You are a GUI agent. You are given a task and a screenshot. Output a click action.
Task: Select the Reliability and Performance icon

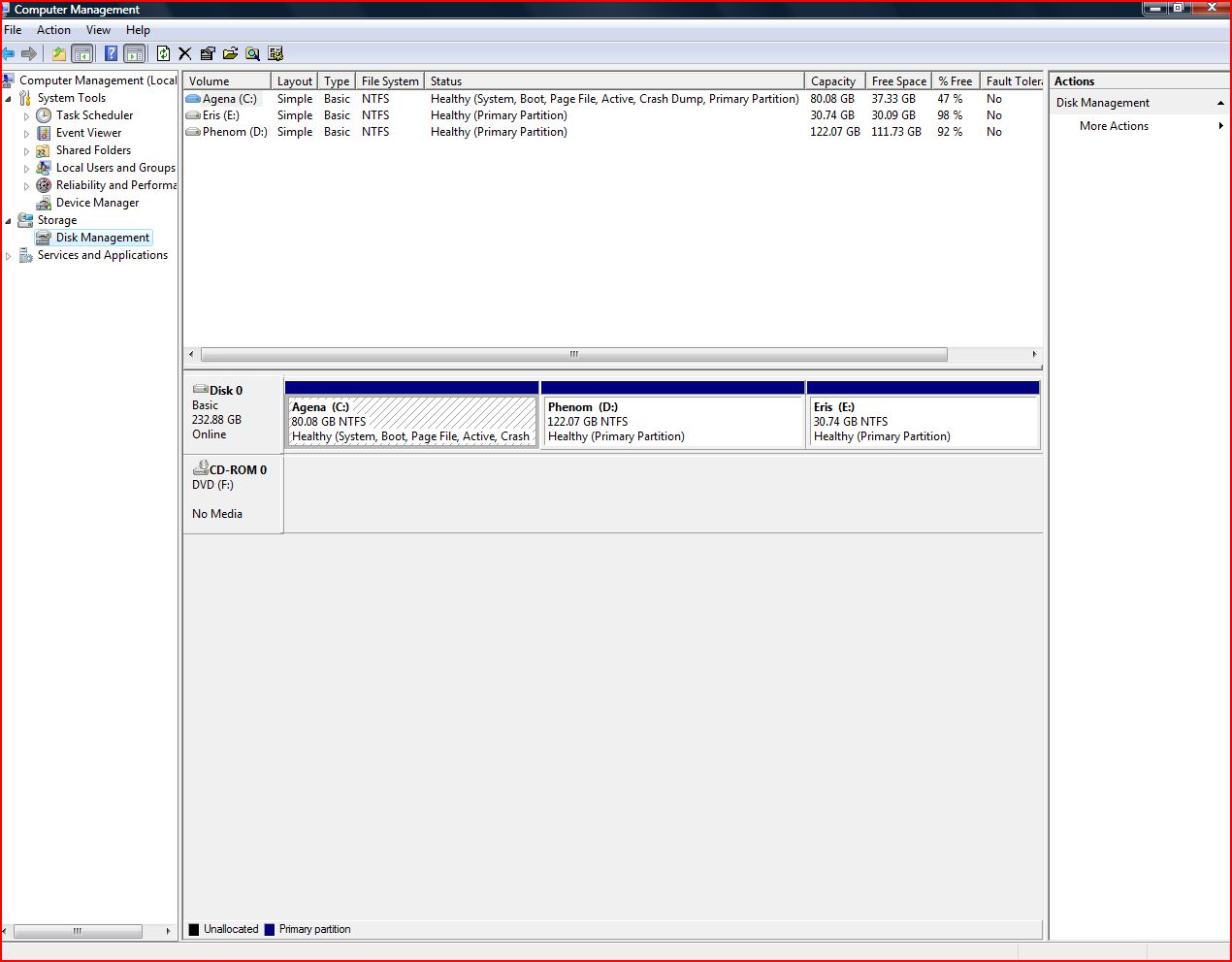[44, 185]
